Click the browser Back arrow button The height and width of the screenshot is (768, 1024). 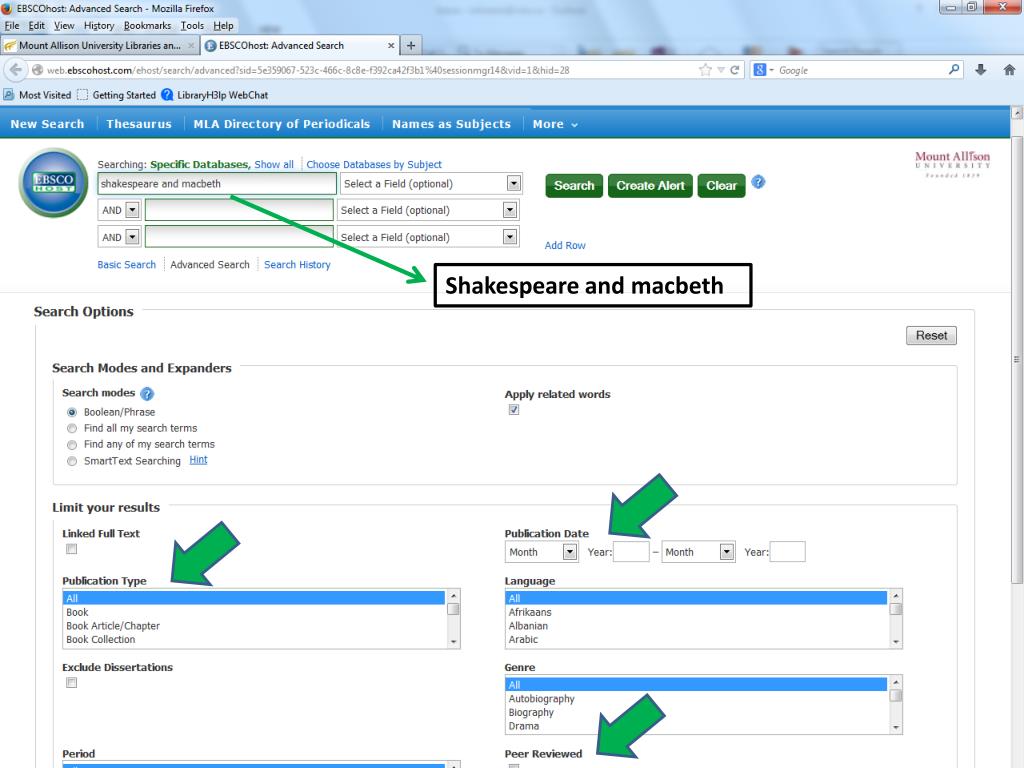pos(16,70)
